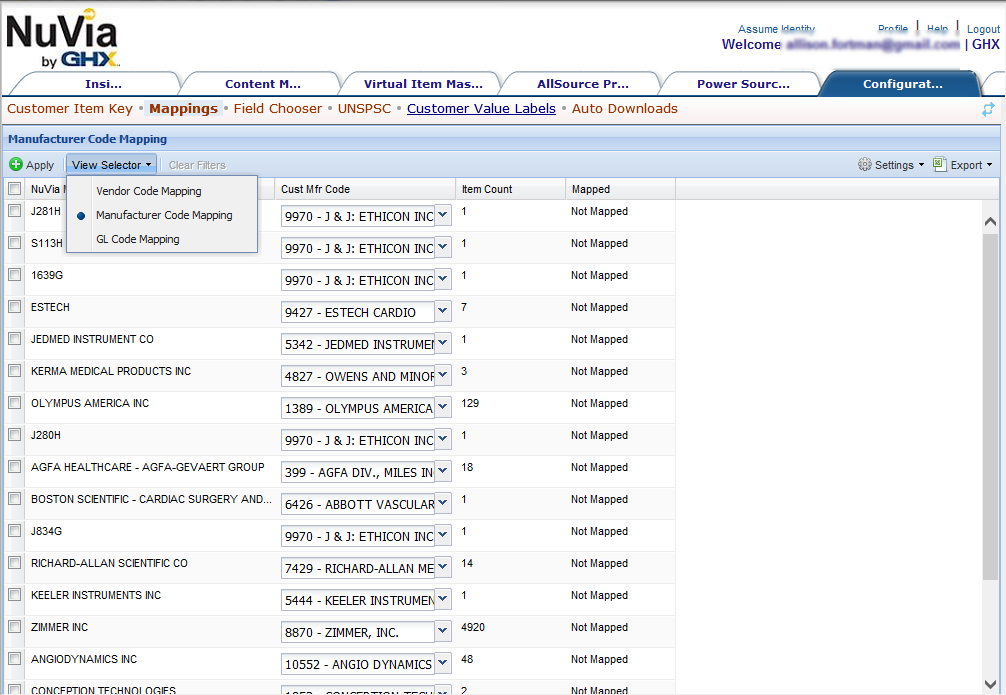The height and width of the screenshot is (695, 1006).
Task: Expand the AGFA DIV., MILES code dropdown arrow
Action: [443, 472]
